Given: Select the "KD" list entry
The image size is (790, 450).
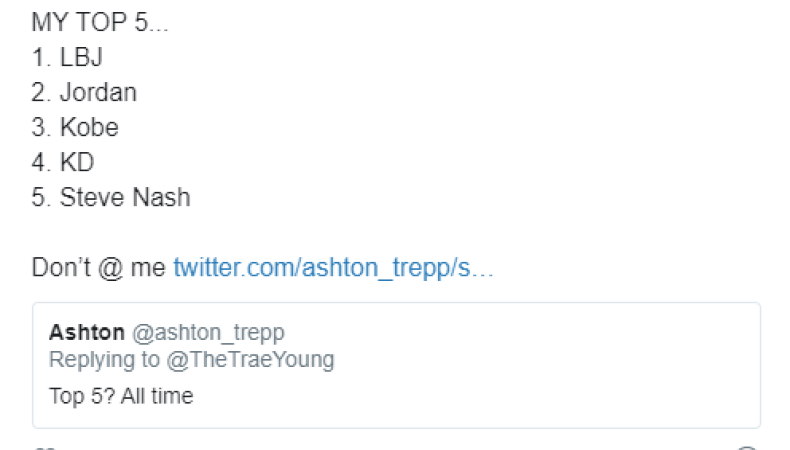Looking at the screenshot, I should 77,163.
